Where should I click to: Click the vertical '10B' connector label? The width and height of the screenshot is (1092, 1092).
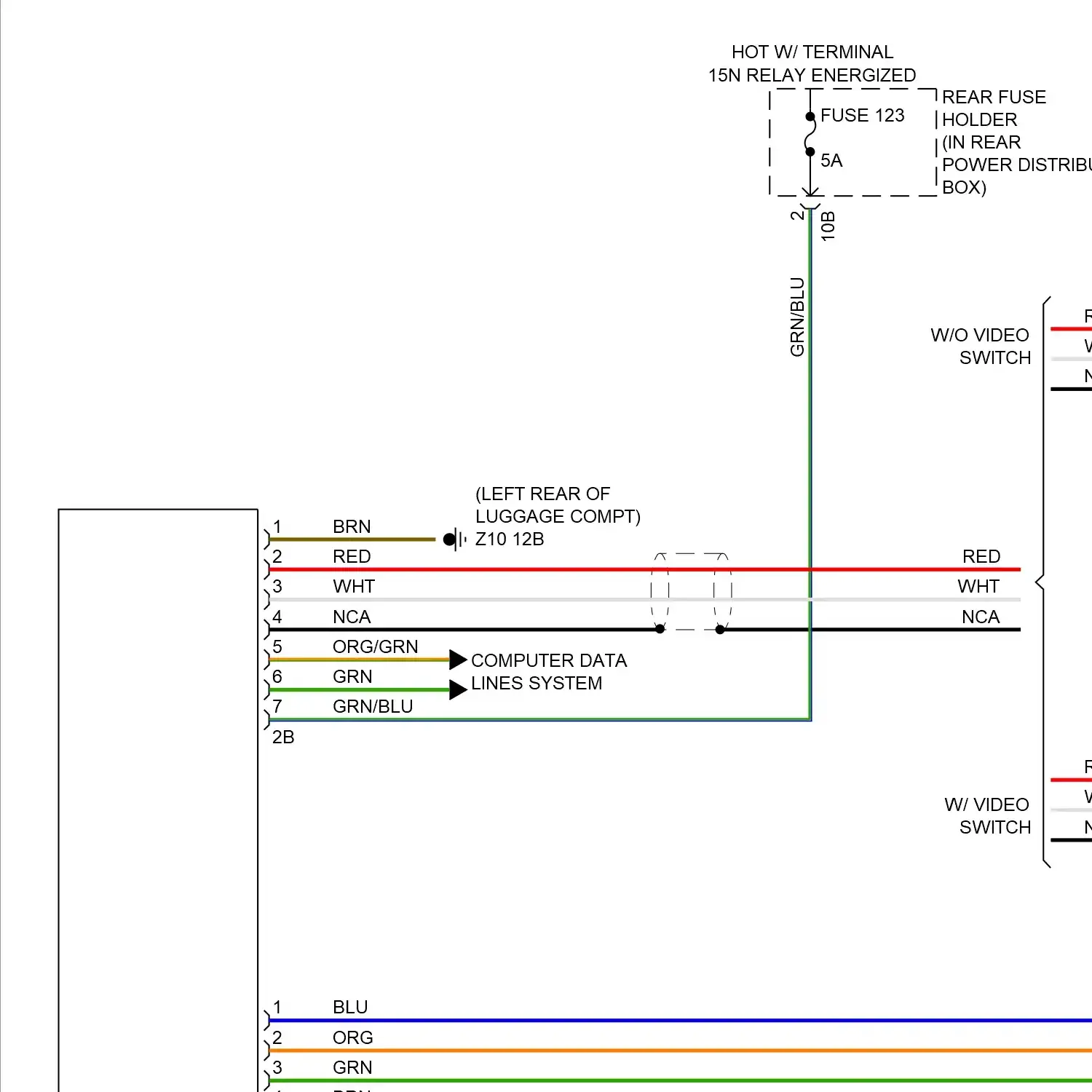tap(828, 226)
